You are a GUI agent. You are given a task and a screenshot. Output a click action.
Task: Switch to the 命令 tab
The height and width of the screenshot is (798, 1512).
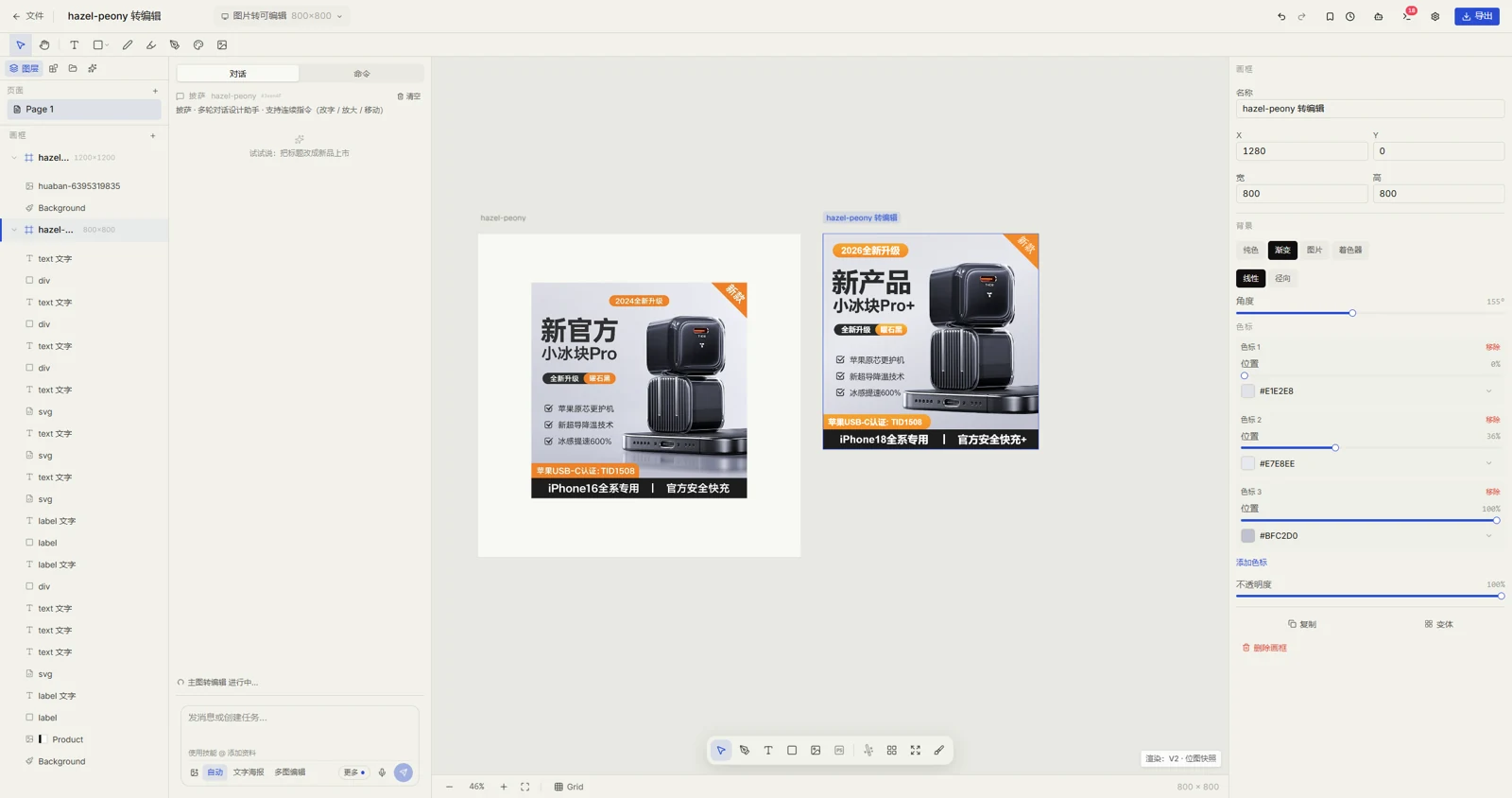362,74
